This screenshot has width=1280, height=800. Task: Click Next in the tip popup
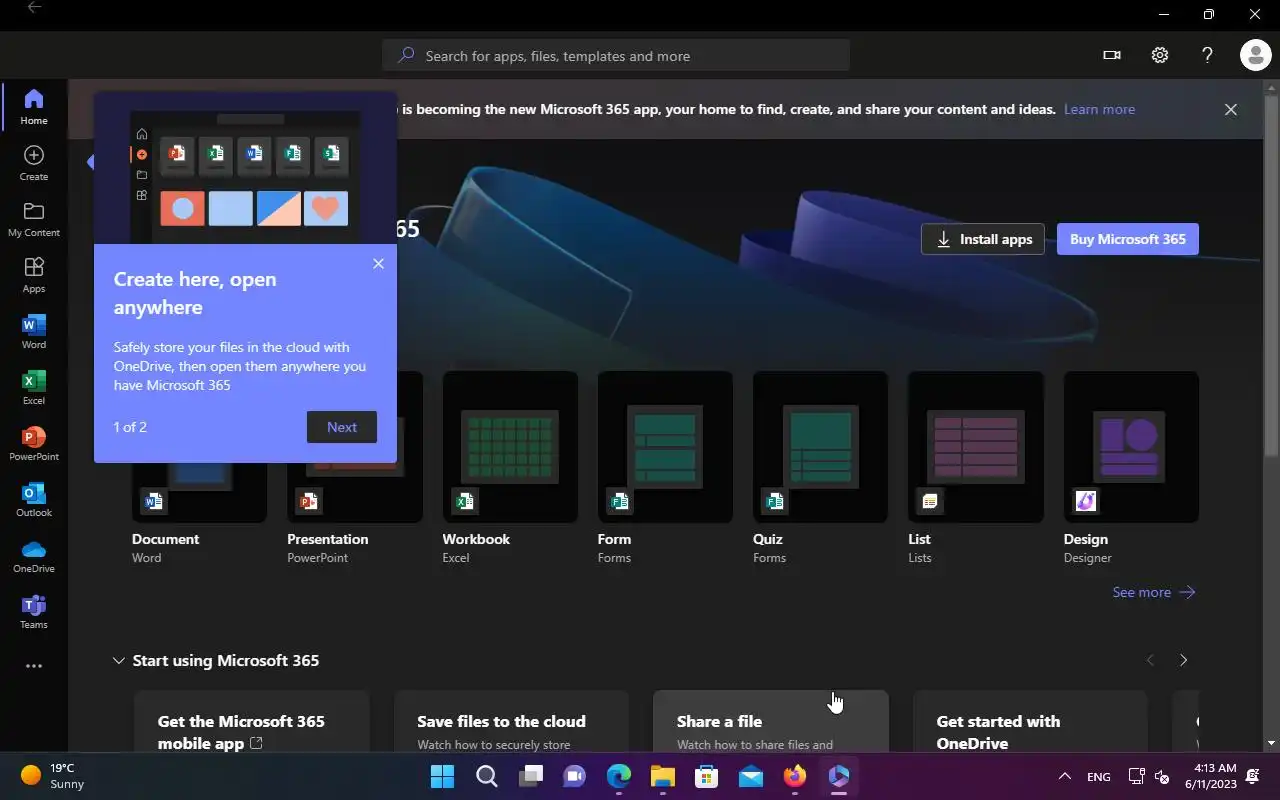[342, 427]
